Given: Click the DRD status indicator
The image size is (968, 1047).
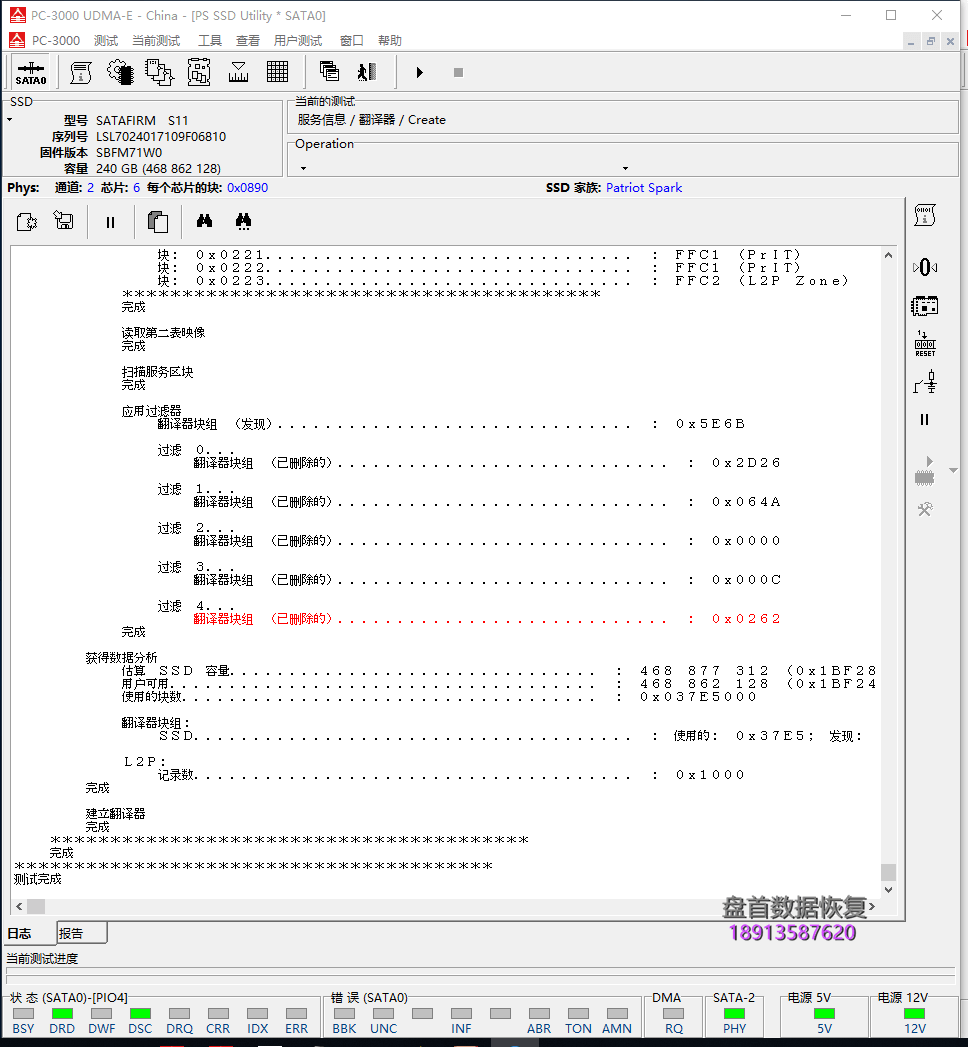Looking at the screenshot, I should [x=62, y=1014].
